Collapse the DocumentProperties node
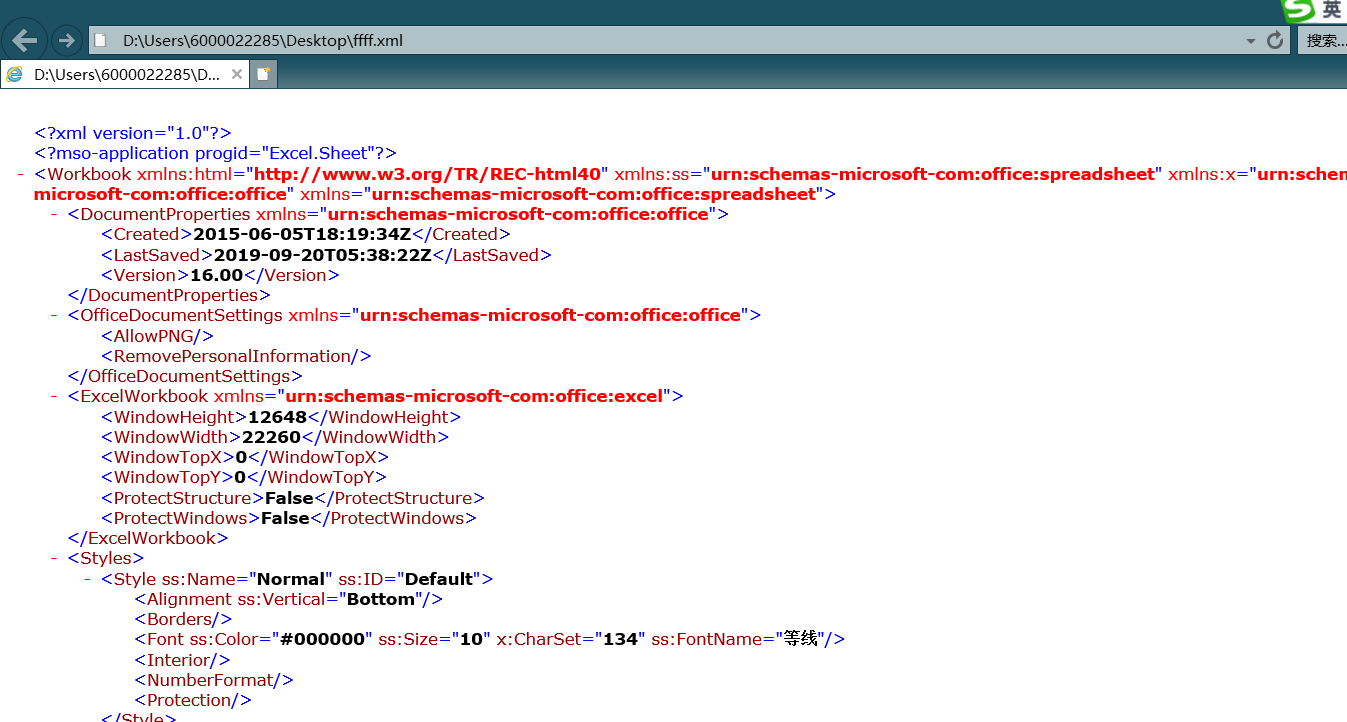The height and width of the screenshot is (722, 1347). coord(53,213)
